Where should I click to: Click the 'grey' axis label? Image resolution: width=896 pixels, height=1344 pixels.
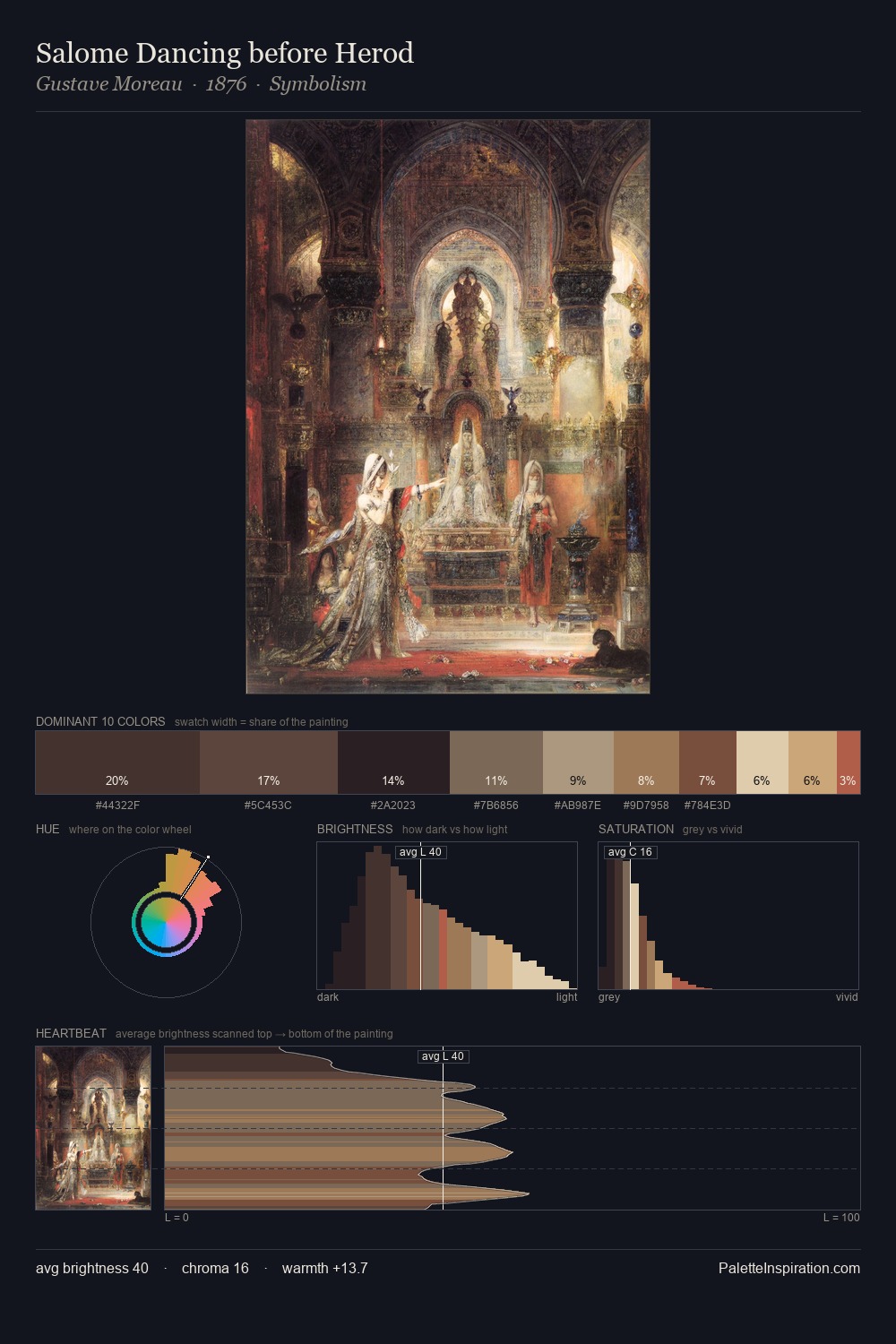[x=609, y=997]
